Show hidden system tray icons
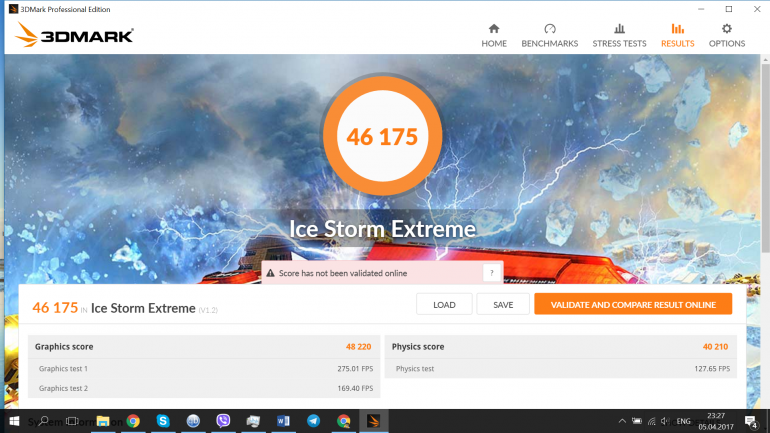770x433 pixels. (x=622, y=421)
